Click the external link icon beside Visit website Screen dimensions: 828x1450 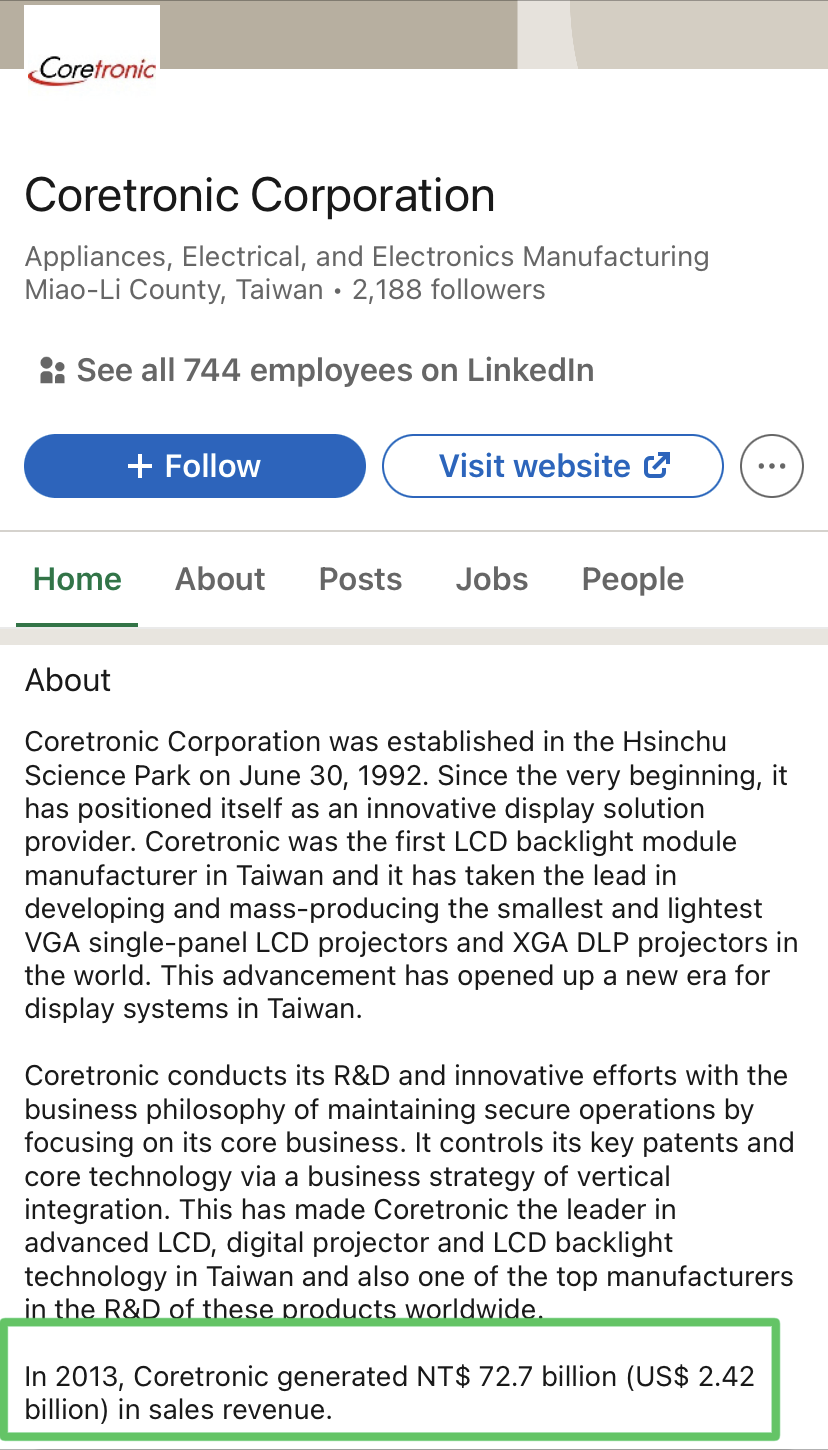(656, 465)
